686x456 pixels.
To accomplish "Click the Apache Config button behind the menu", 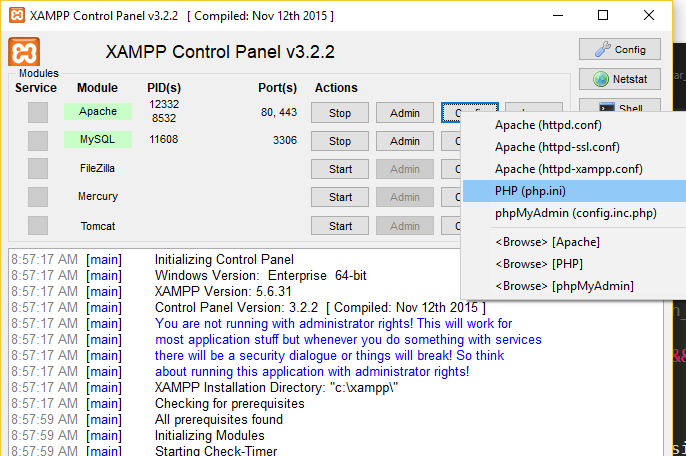I will point(452,113).
